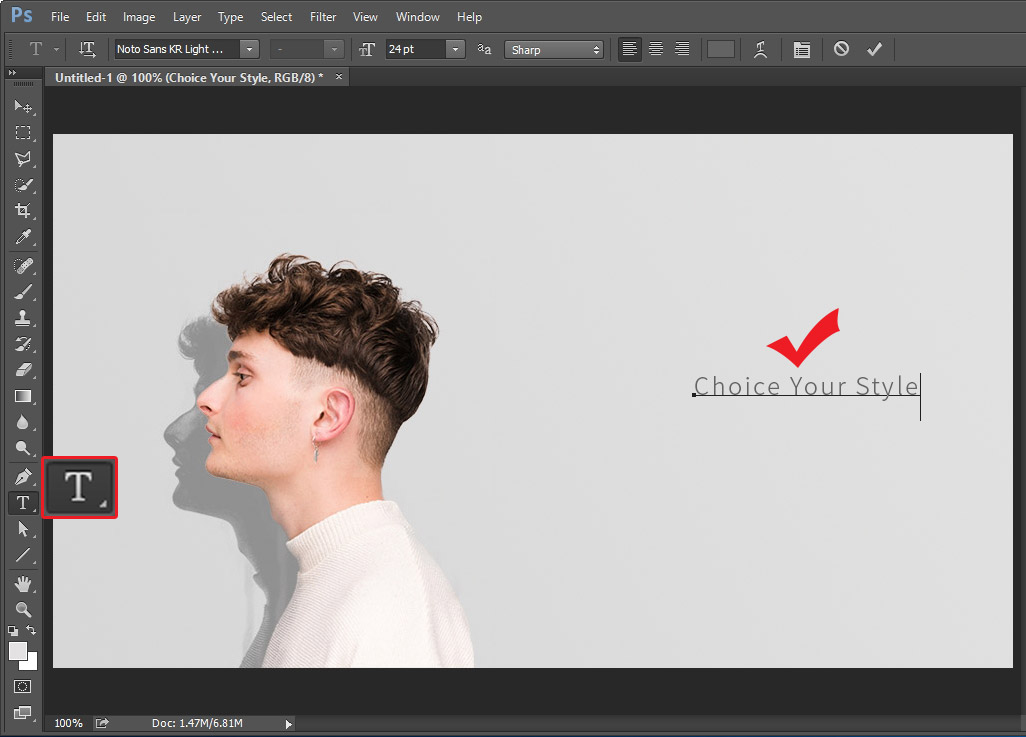Image resolution: width=1026 pixels, height=737 pixels.
Task: Change the screen mode
Action: 22,713
